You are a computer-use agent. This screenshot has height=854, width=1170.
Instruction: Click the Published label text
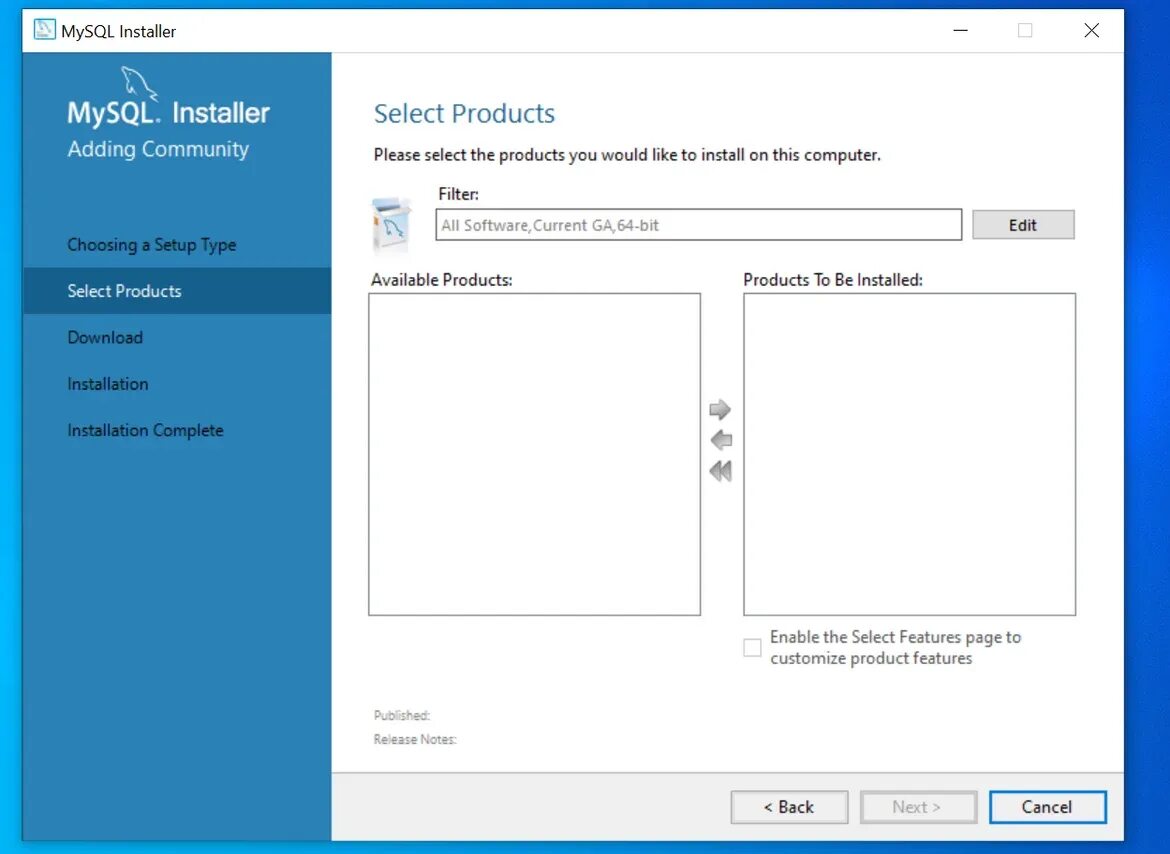(x=401, y=715)
